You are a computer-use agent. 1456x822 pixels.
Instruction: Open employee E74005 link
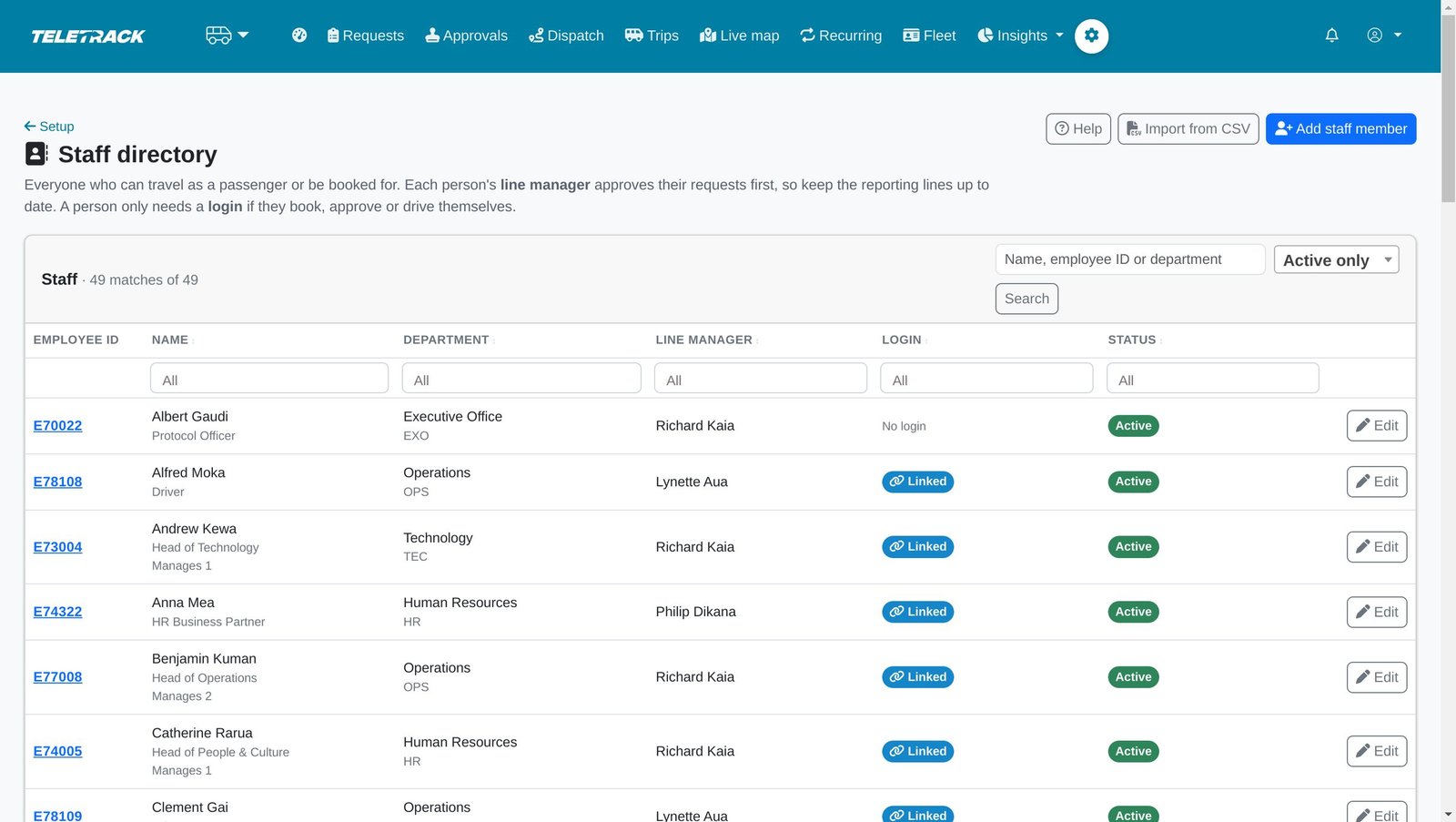pyautogui.click(x=57, y=751)
